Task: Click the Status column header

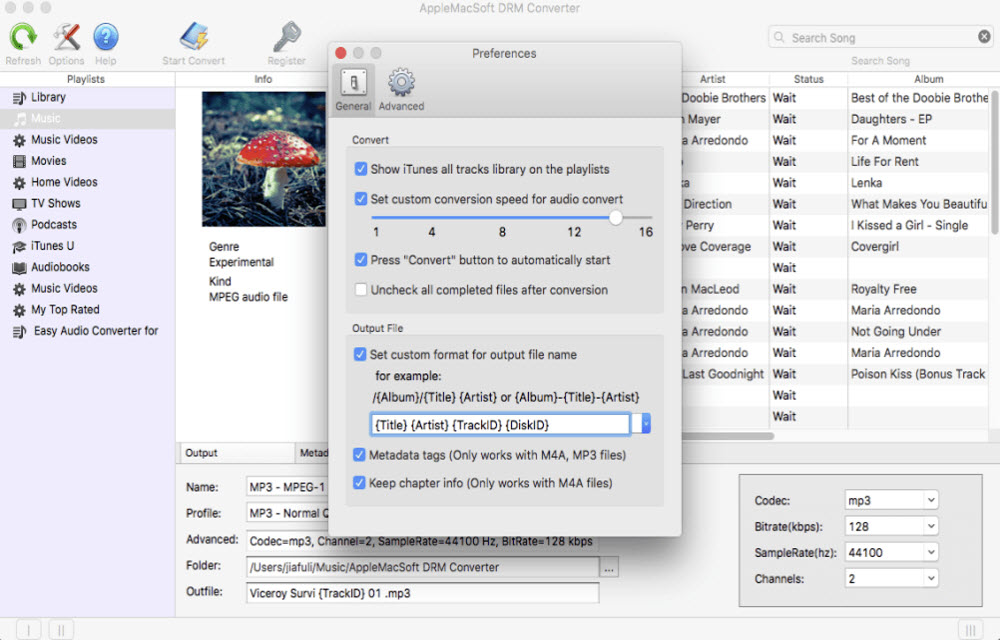Action: [x=809, y=79]
